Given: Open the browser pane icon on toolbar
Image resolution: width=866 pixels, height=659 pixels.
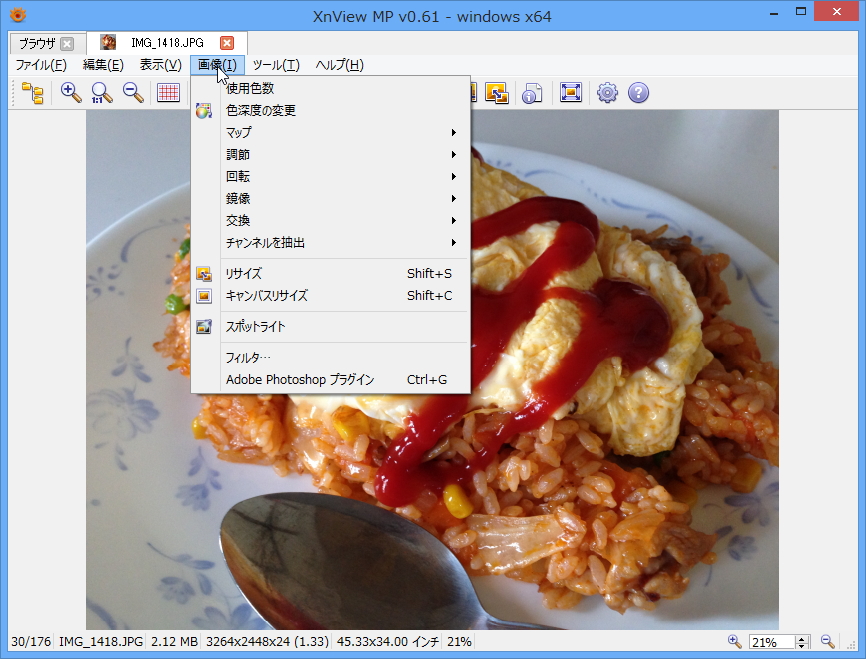Looking at the screenshot, I should pos(31,92).
